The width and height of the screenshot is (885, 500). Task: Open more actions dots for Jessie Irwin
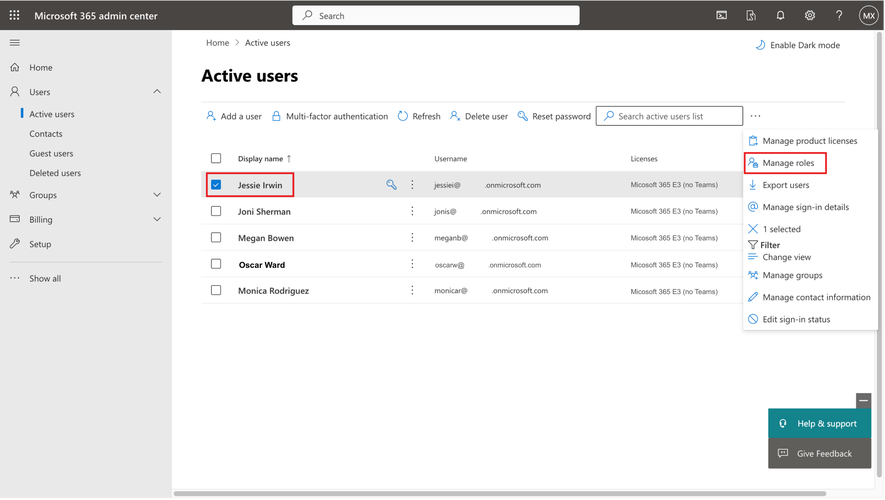click(x=412, y=185)
